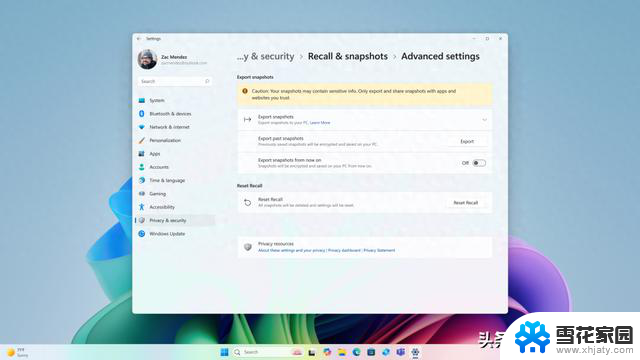The image size is (640, 360).
Task: Open the weather widget on taskbar
Action: pos(17,352)
